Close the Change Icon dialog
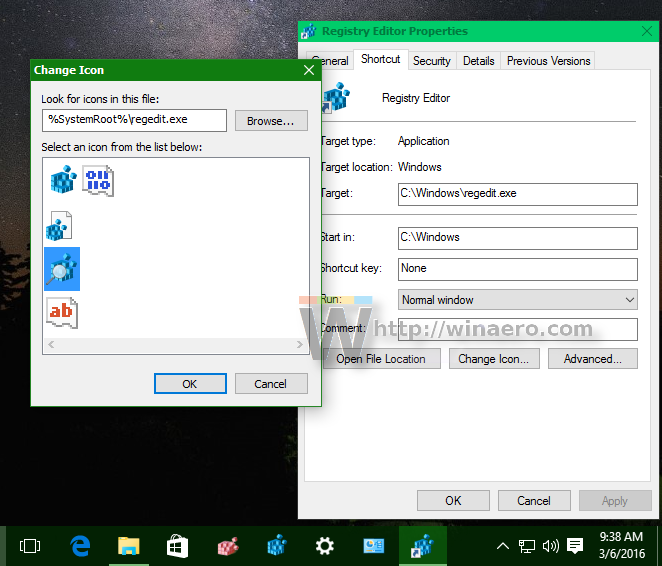Screen dimensions: 662x566 (x=309, y=70)
